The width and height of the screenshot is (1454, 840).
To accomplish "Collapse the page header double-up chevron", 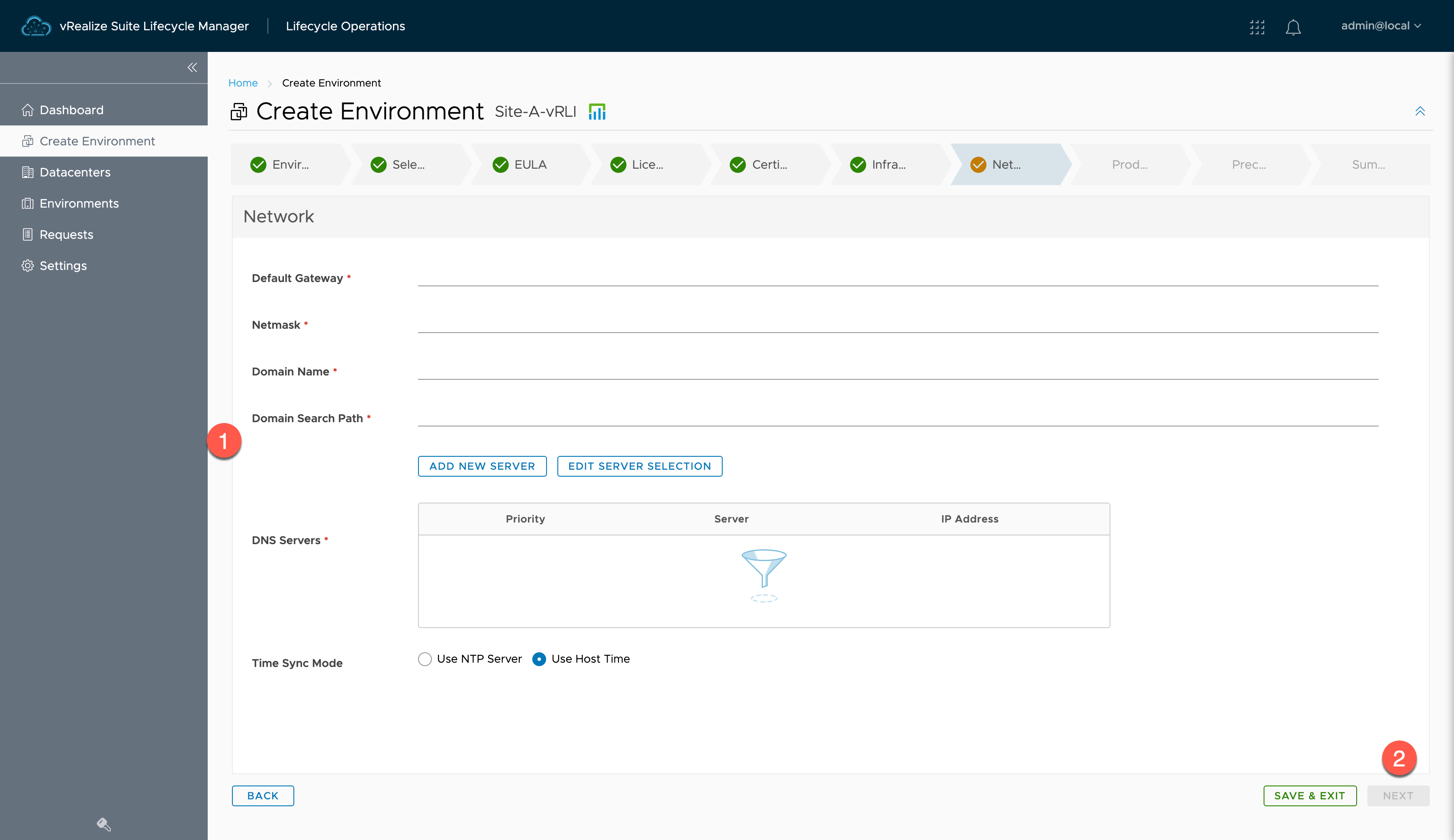I will (x=1420, y=111).
